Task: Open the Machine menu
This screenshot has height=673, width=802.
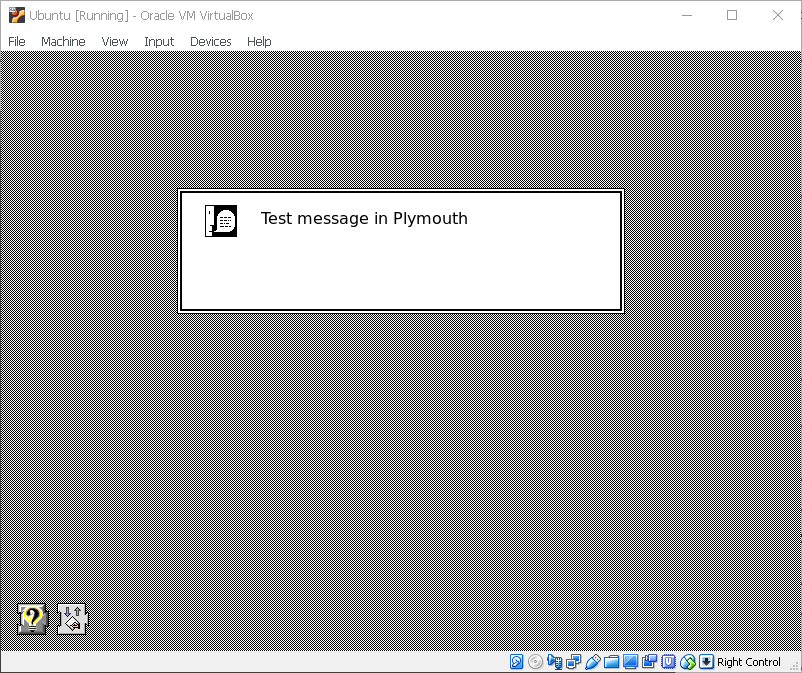Action: pos(63,41)
